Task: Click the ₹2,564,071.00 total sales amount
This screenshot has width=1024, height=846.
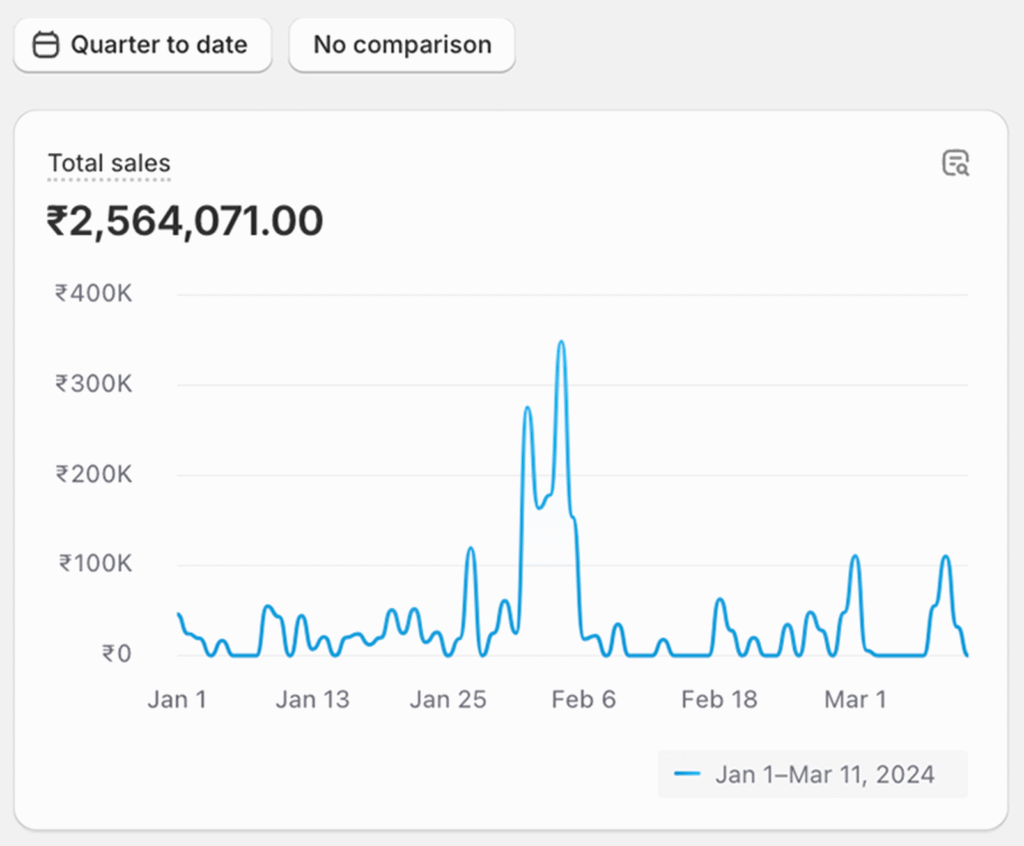Action: pyautogui.click(x=185, y=221)
